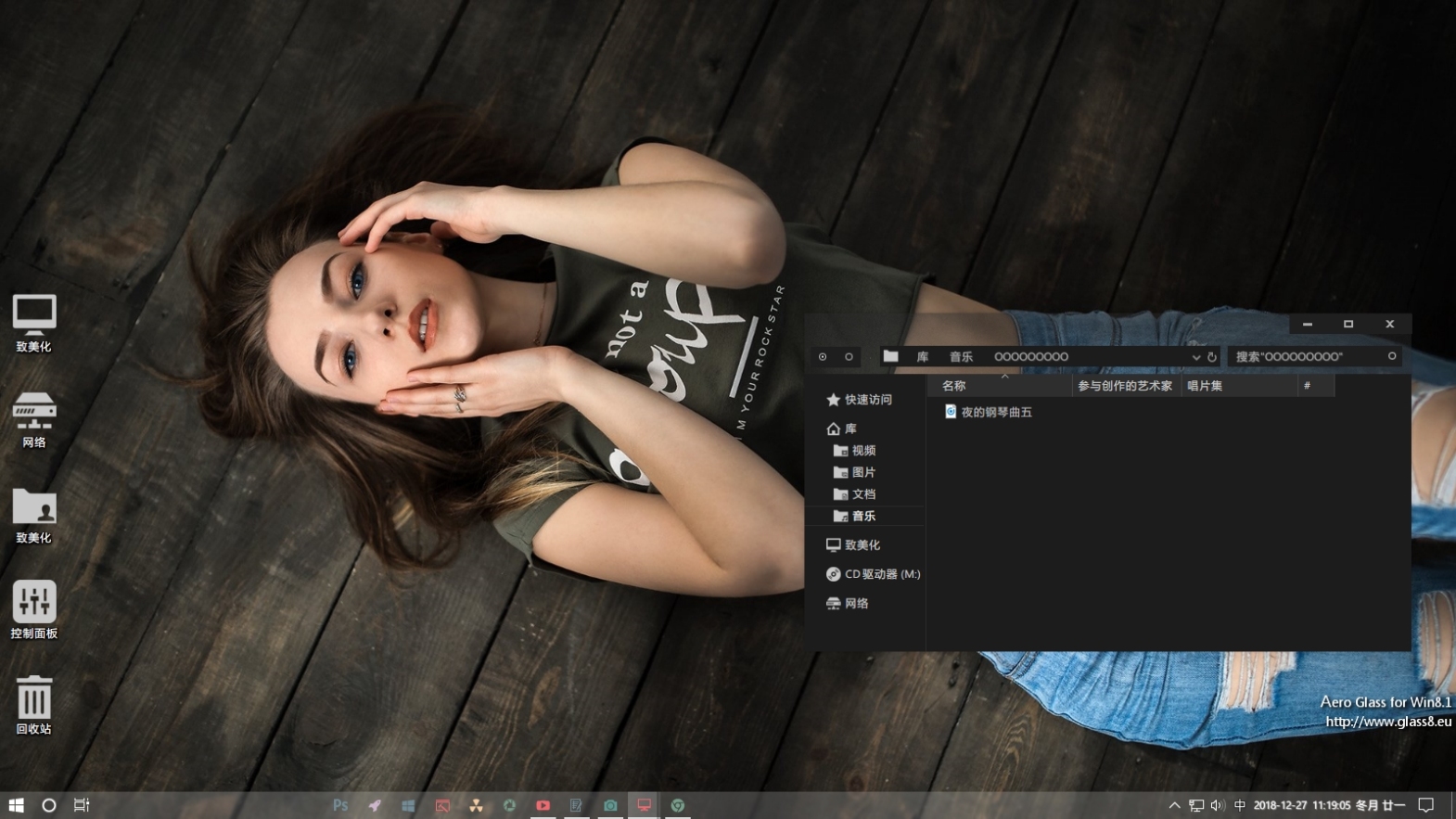This screenshot has height=819, width=1456.
Task: Sort by 参与创作的艺术家 column header
Action: point(1125,386)
